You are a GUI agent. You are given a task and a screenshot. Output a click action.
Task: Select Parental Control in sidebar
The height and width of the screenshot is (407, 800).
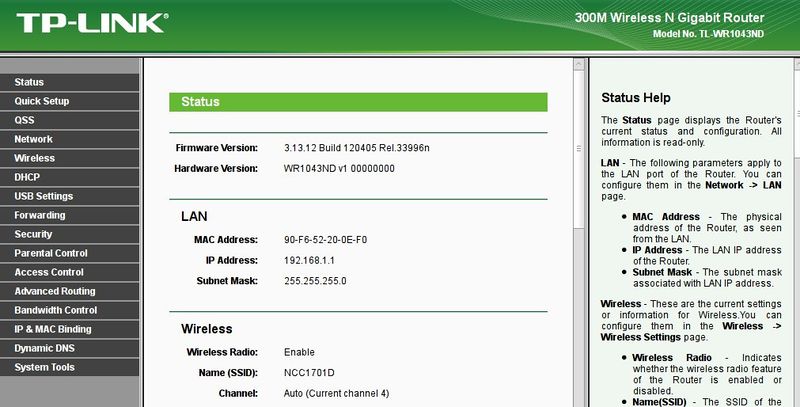point(51,253)
